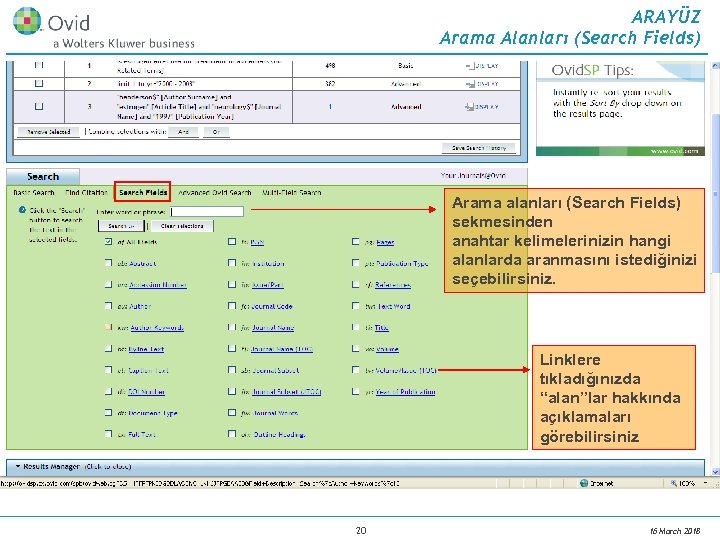Open the Volume field link

click(387, 349)
